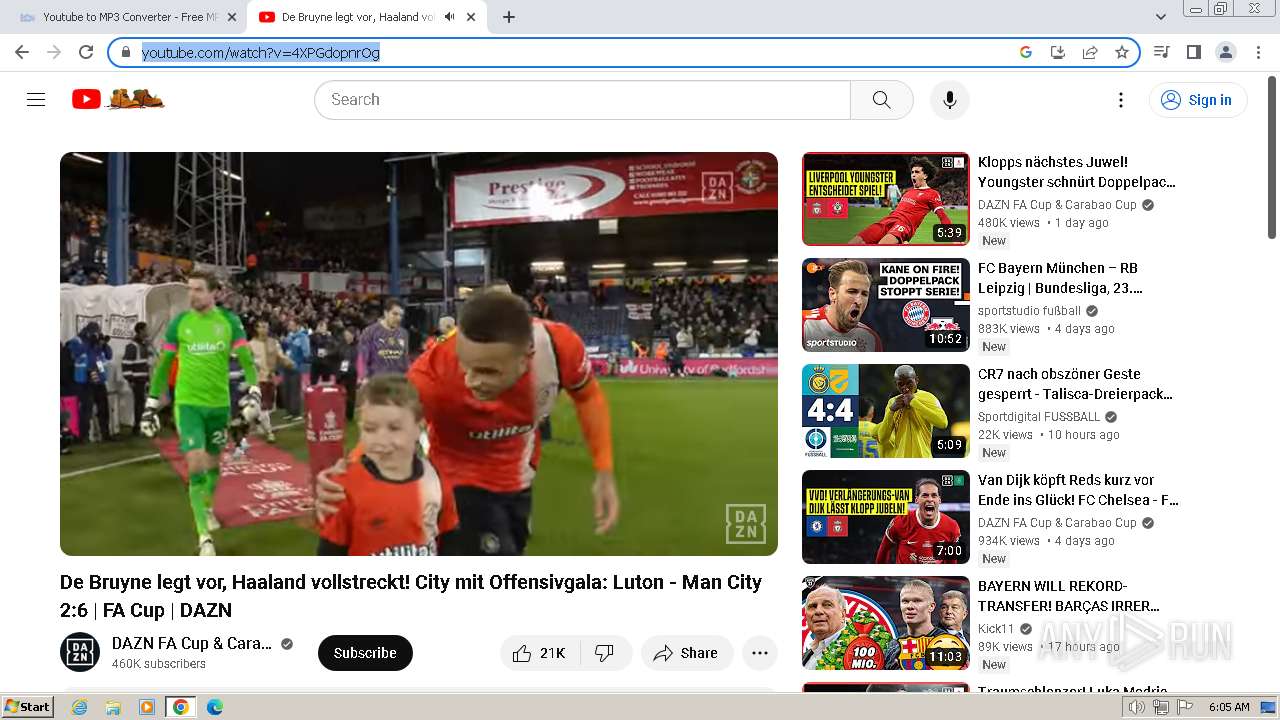The image size is (1280, 720).
Task: Reload the current page
Action: [x=86, y=52]
